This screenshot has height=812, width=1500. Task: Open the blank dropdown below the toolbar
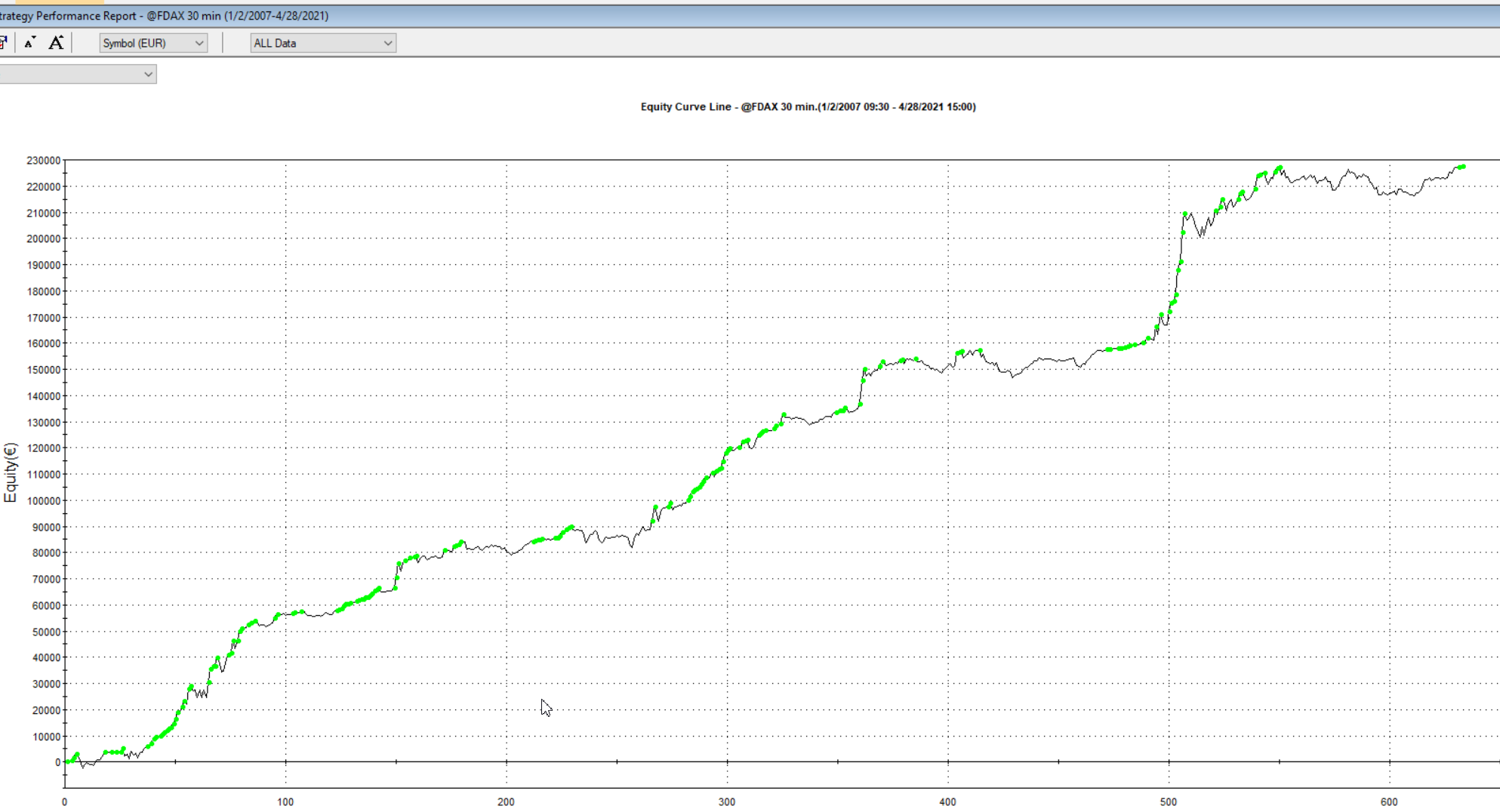[78, 74]
